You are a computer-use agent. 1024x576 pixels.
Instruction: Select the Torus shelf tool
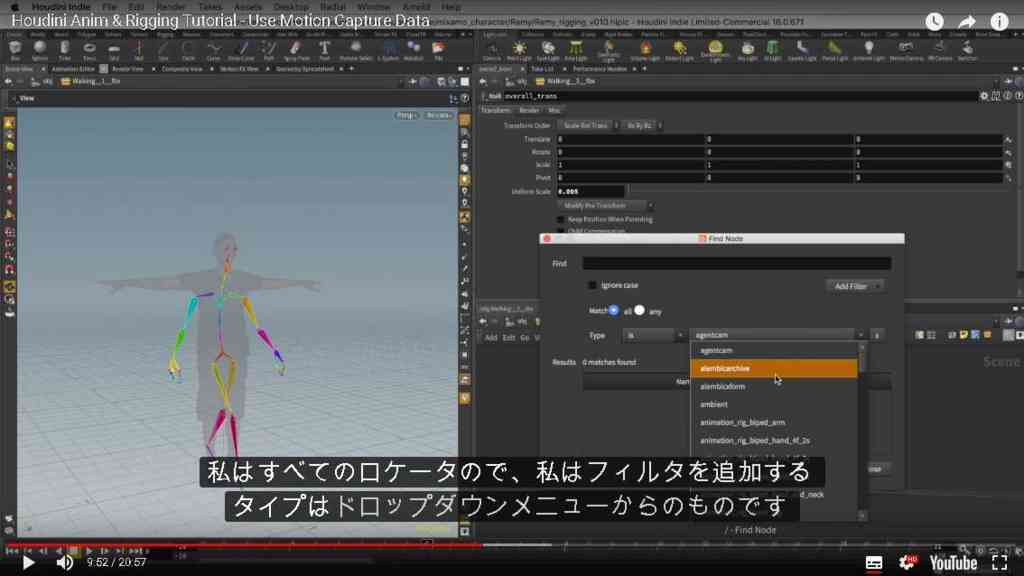tap(89, 50)
